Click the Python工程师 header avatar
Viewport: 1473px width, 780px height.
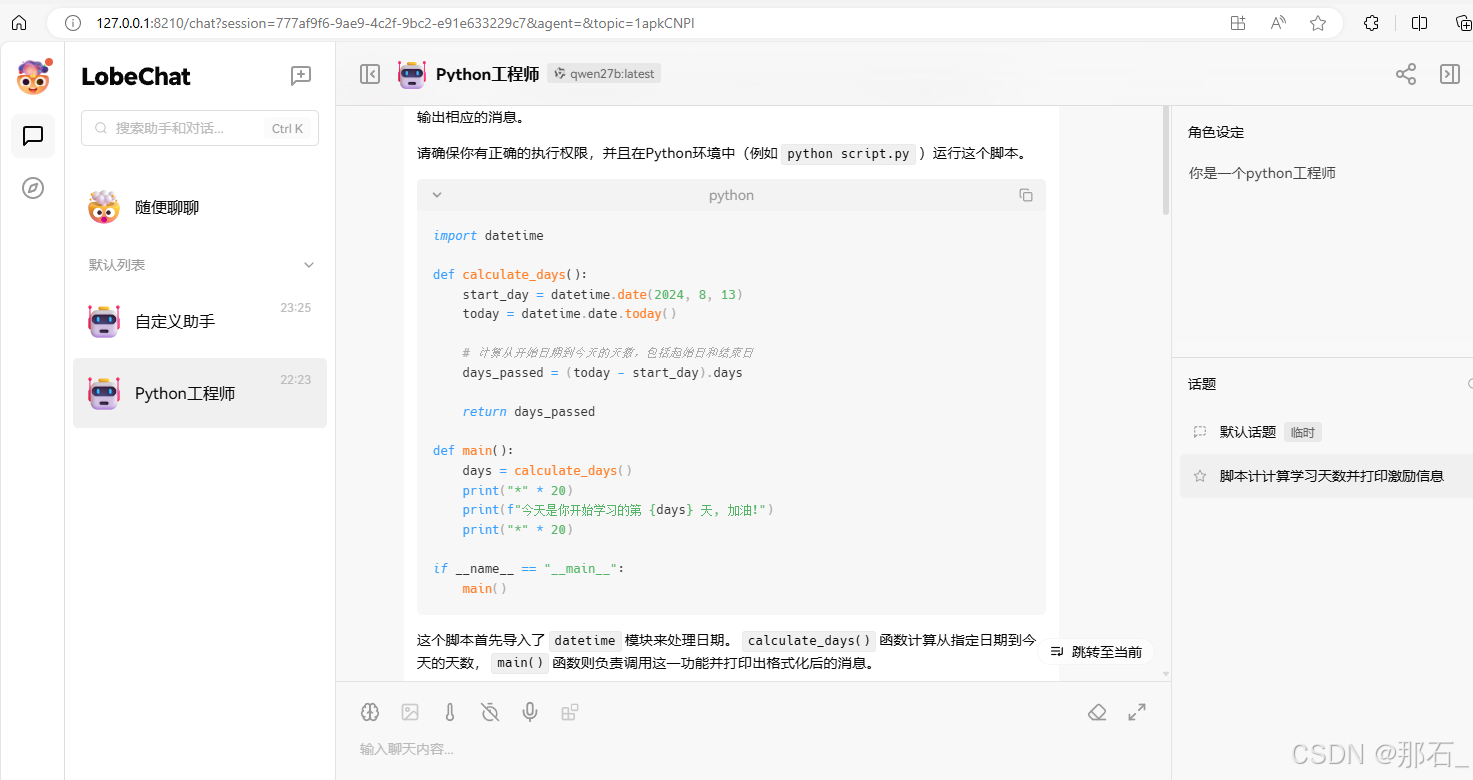(412, 74)
